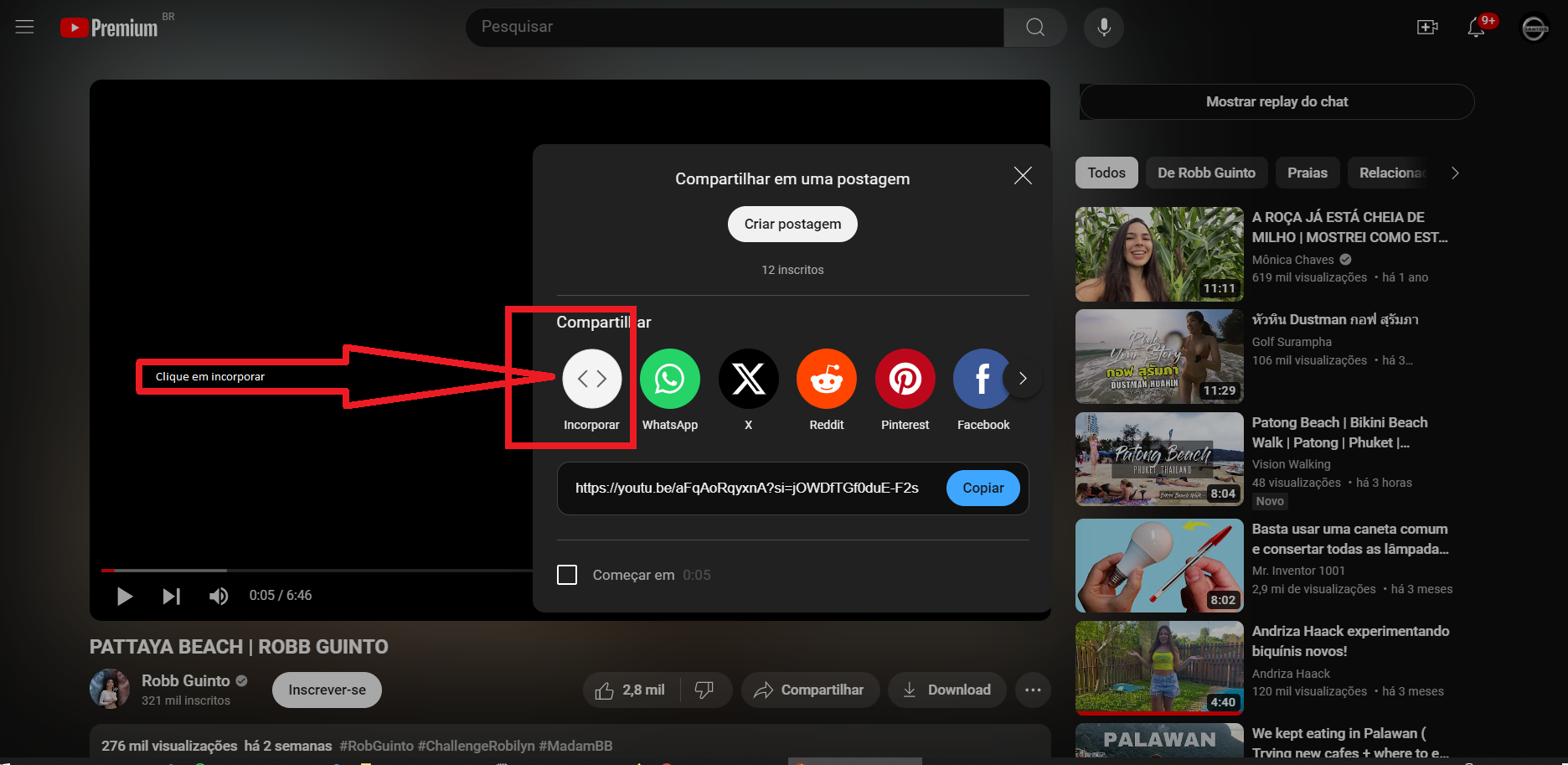Open the hamburger guide menu
This screenshot has height=765, width=1568.
click(25, 27)
